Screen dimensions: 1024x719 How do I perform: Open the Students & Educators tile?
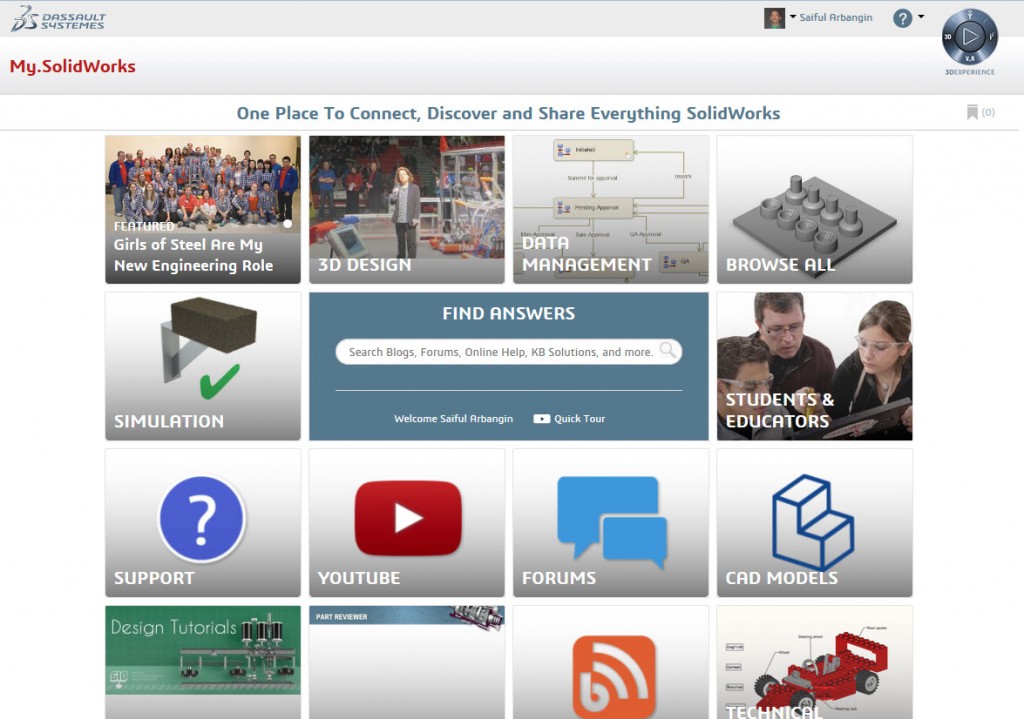pos(814,366)
